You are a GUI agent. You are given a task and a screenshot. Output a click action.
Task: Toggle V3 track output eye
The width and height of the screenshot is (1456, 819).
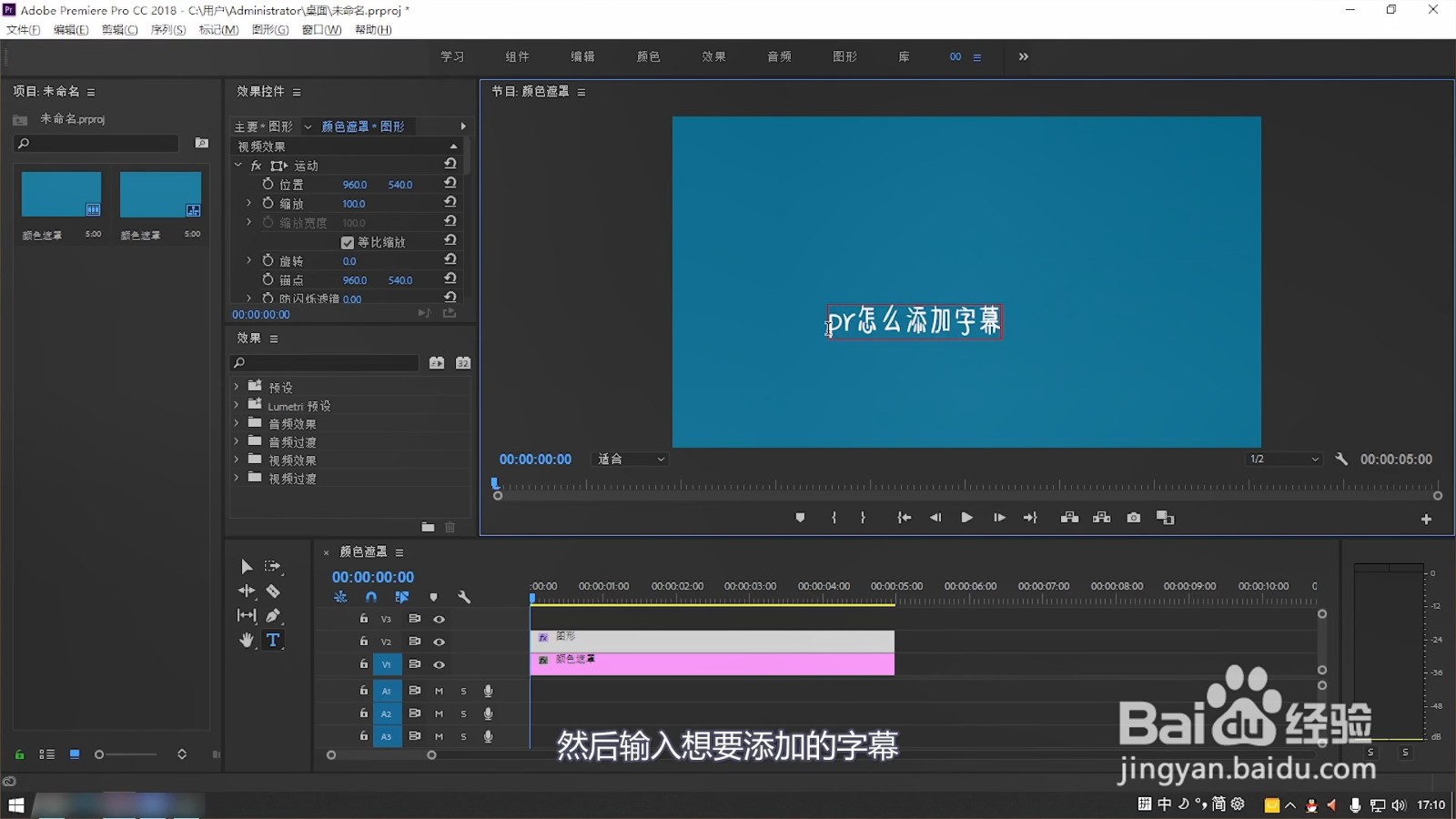coord(440,619)
